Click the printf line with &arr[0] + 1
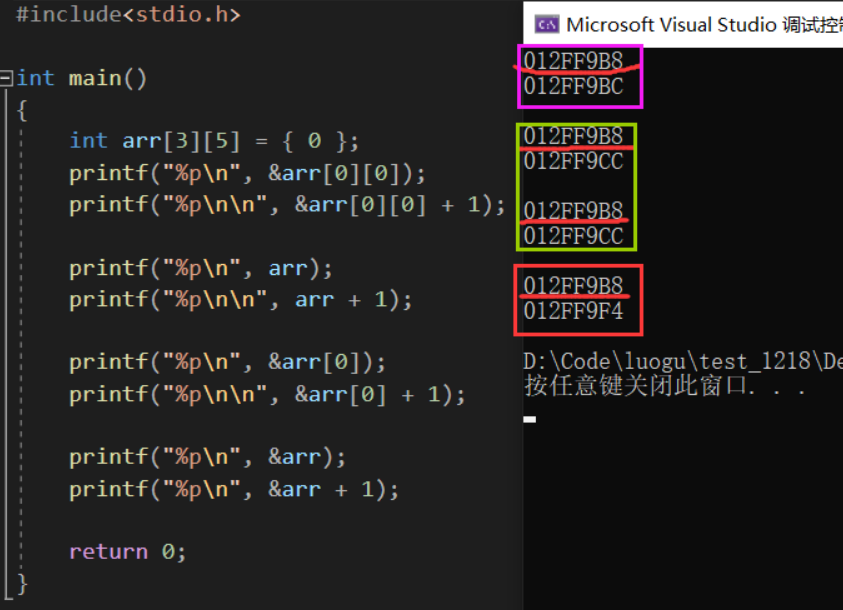843x610 pixels. 267,395
